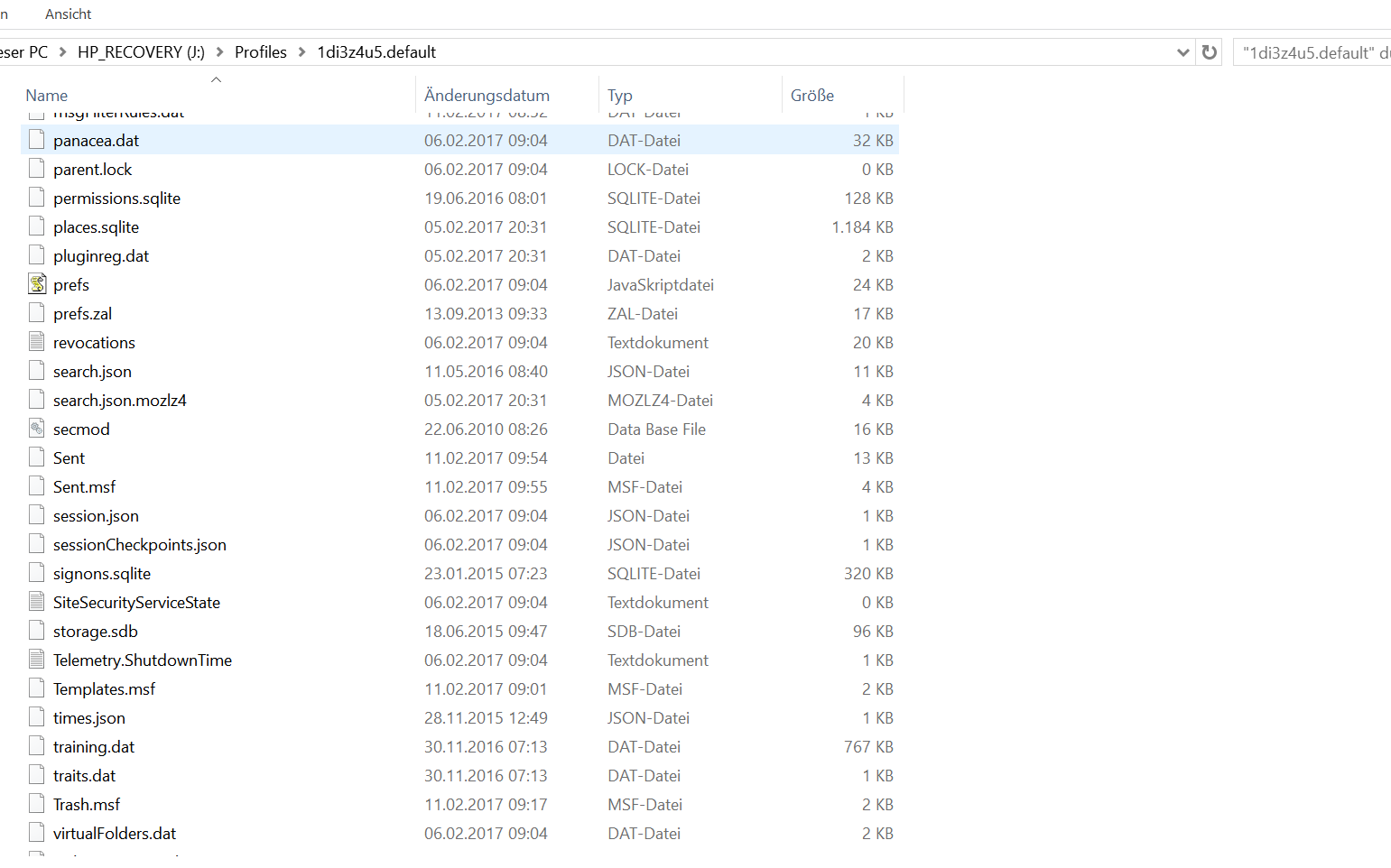
Task: Select the training.dat file icon
Action: (36, 746)
